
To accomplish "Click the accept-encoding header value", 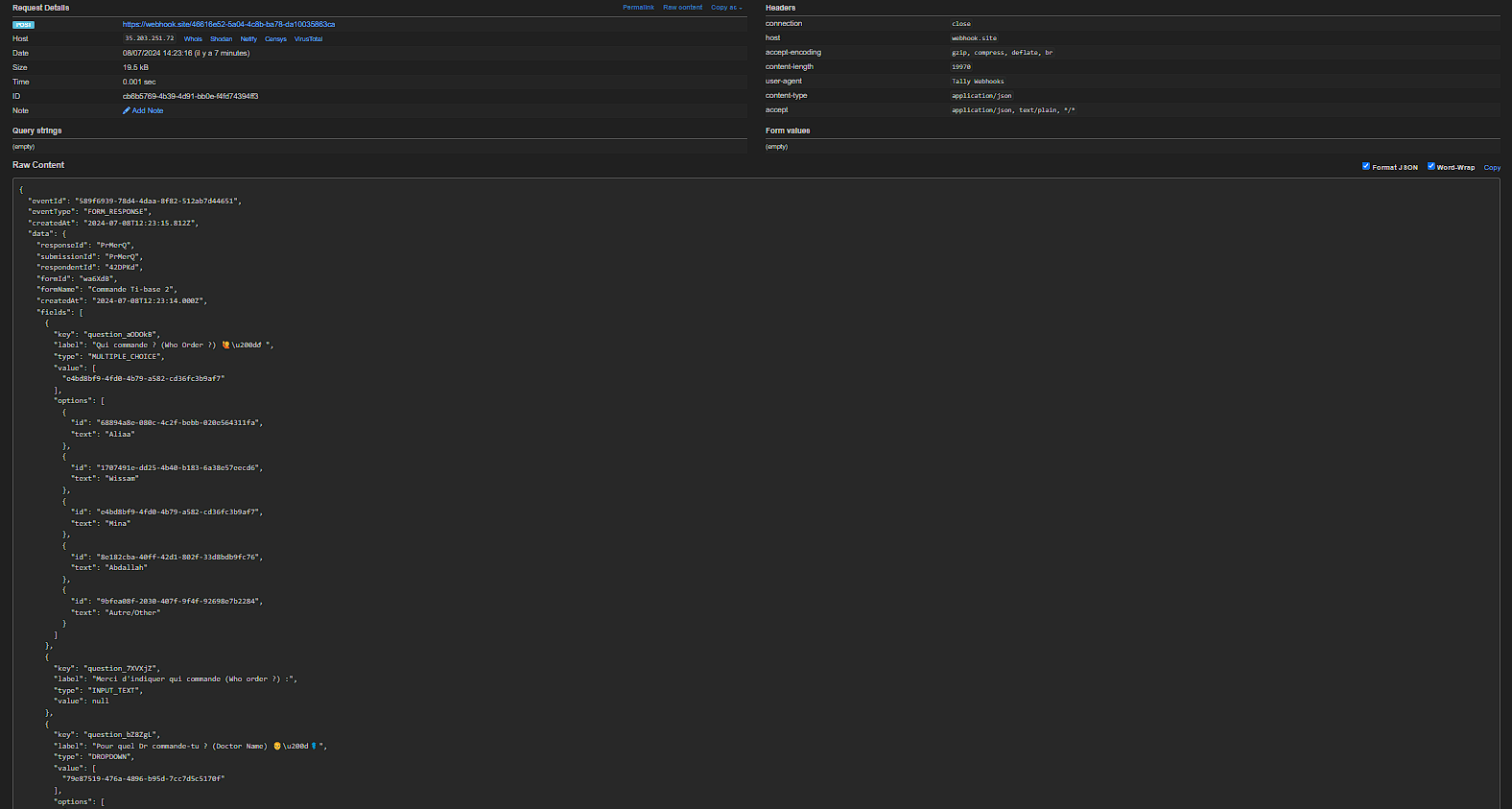I will (x=1002, y=53).
